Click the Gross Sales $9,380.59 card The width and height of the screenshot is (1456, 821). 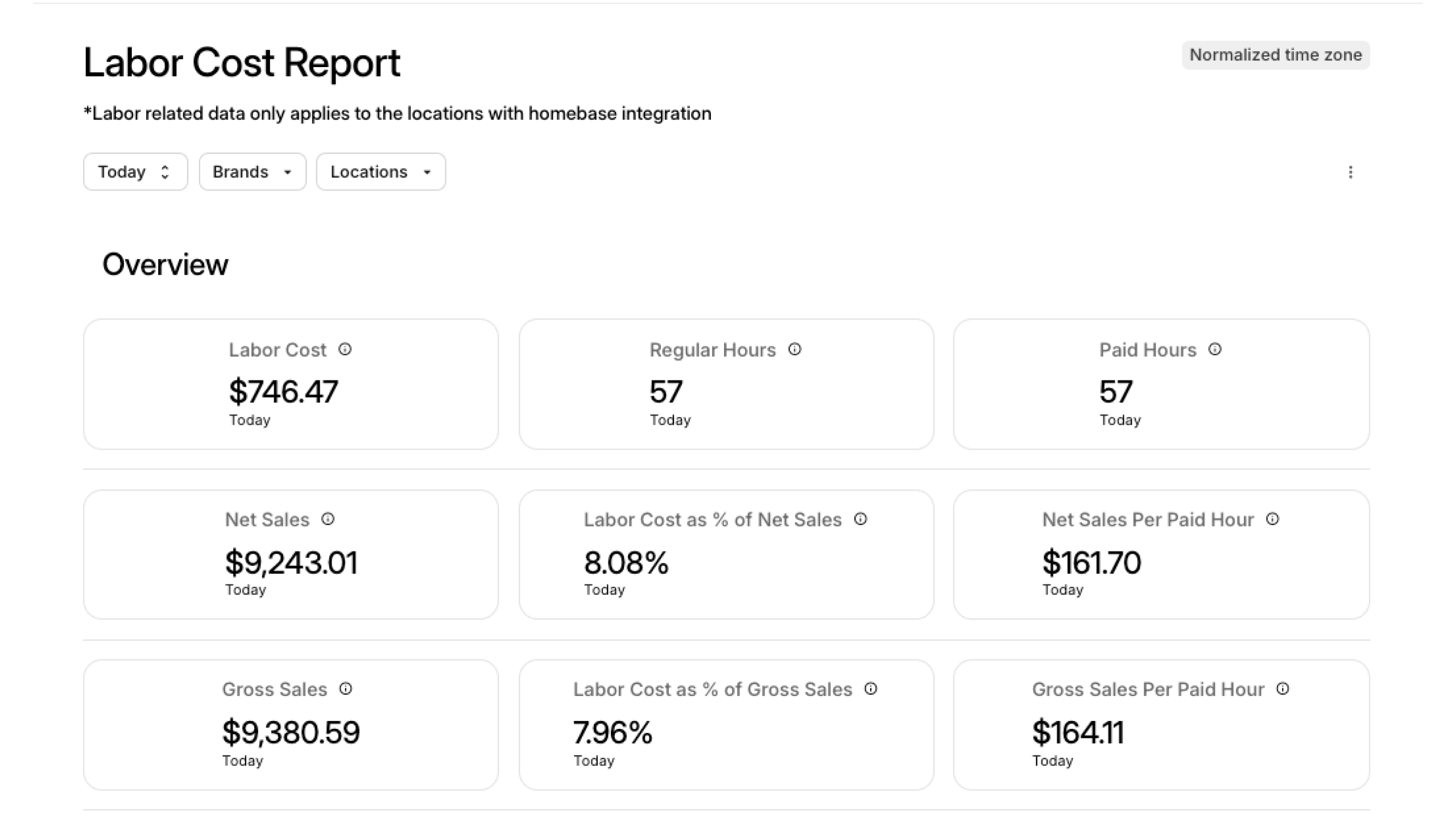(291, 725)
